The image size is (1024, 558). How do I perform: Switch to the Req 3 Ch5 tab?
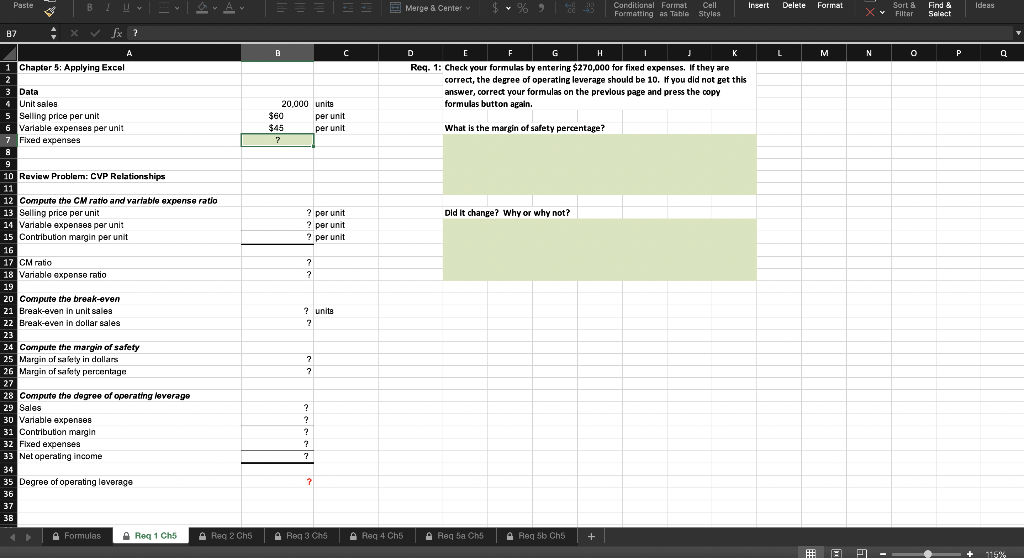pyautogui.click(x=301, y=536)
